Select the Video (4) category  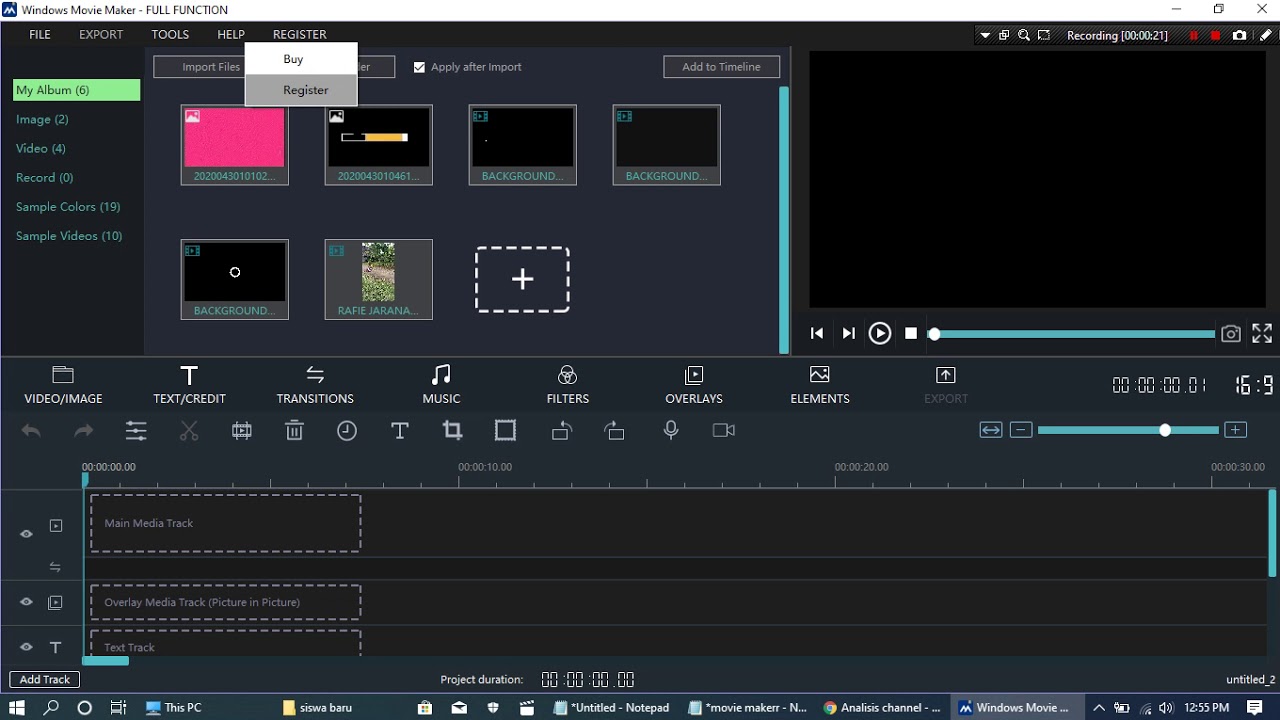pos(41,148)
